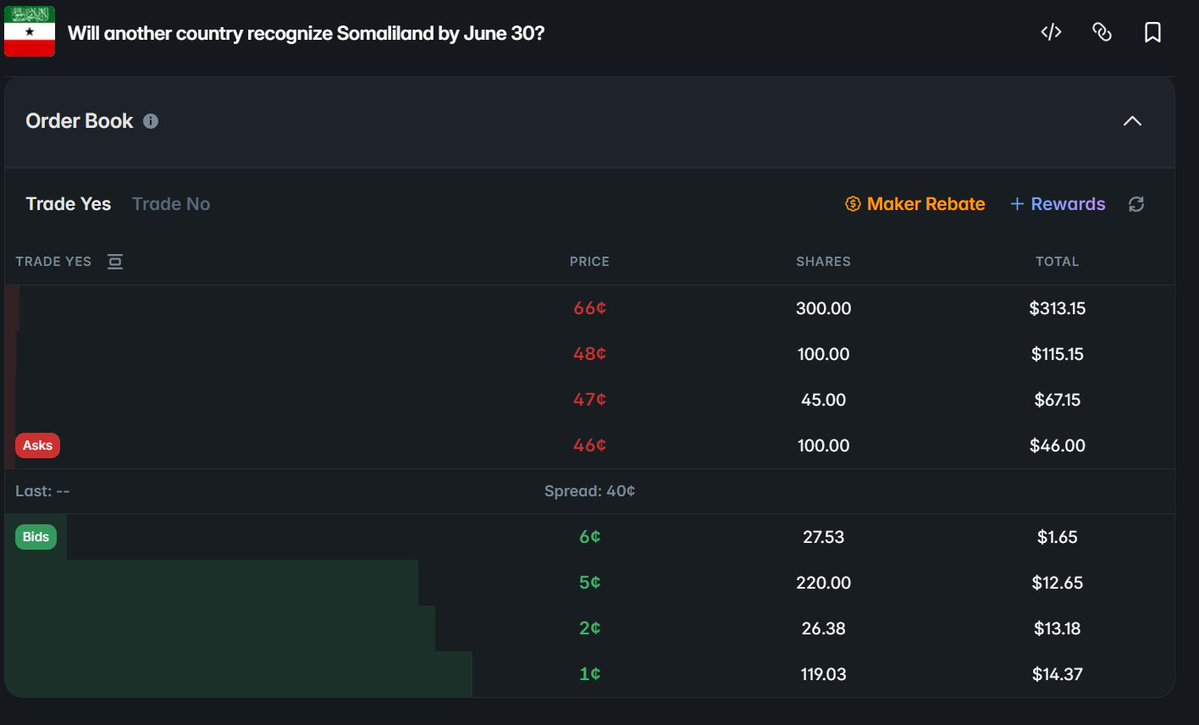1199x725 pixels.
Task: Click the $67.15 total cell
Action: click(1057, 400)
